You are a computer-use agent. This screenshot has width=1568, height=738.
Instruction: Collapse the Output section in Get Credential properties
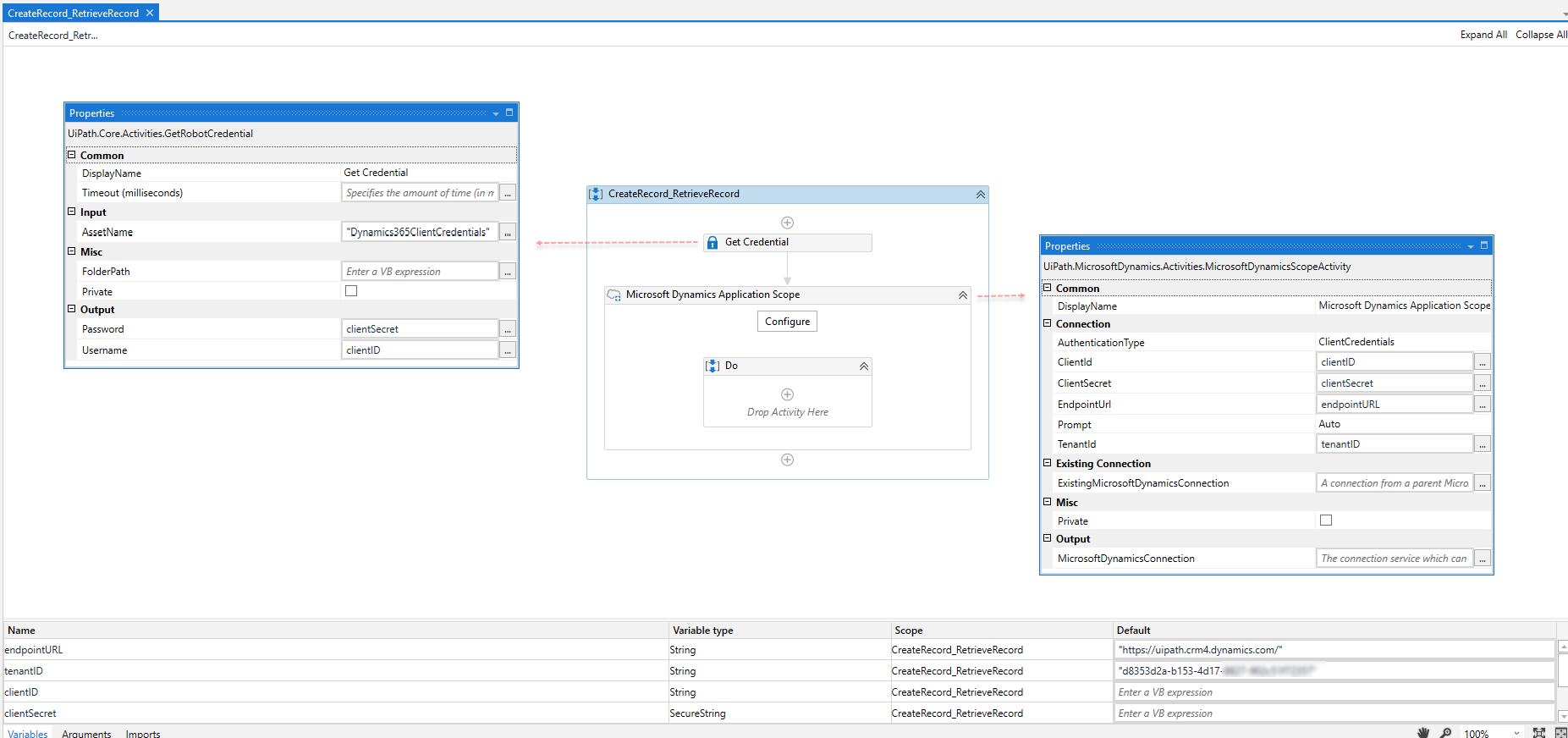click(72, 309)
